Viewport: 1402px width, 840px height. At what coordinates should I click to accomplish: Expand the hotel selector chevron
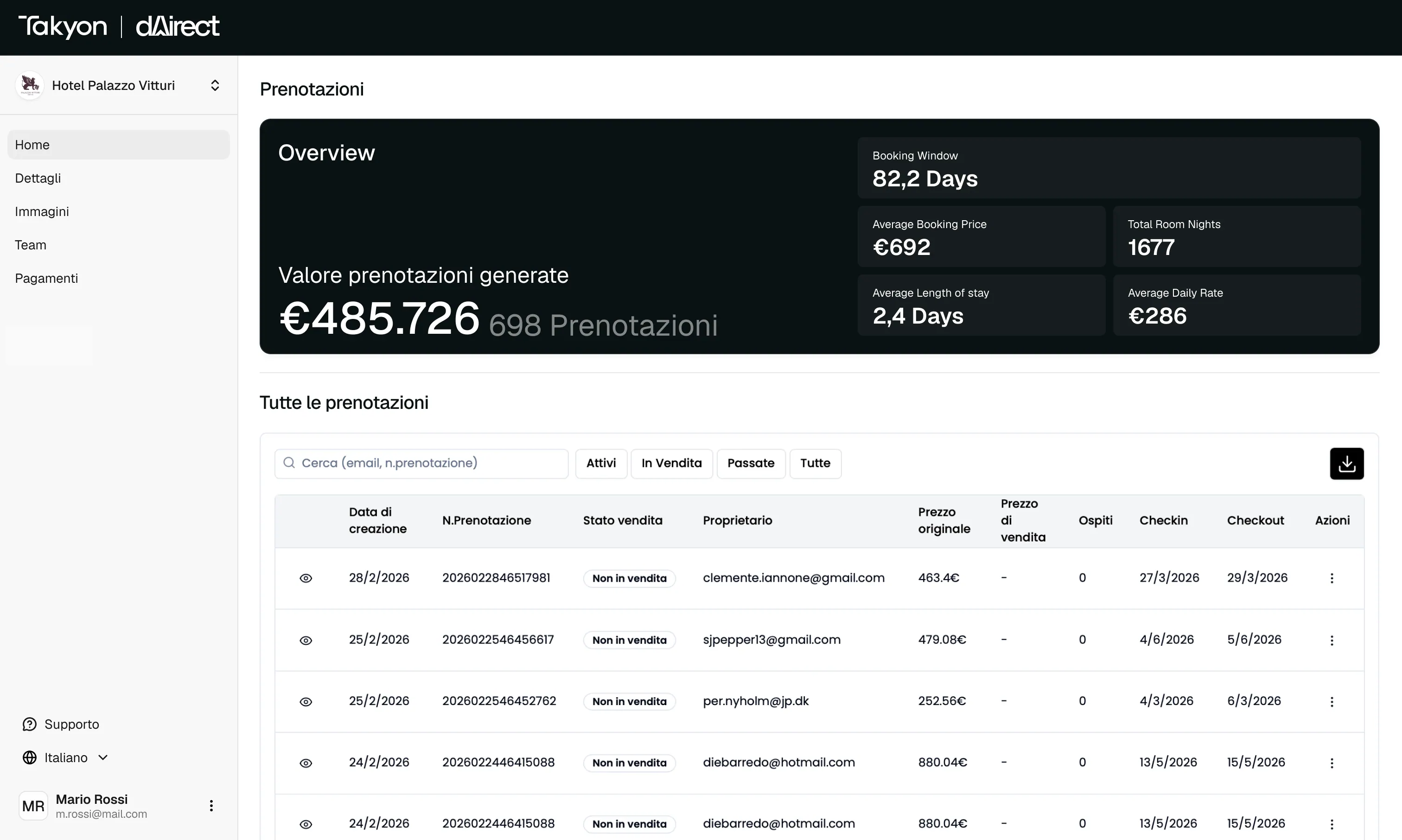[215, 85]
